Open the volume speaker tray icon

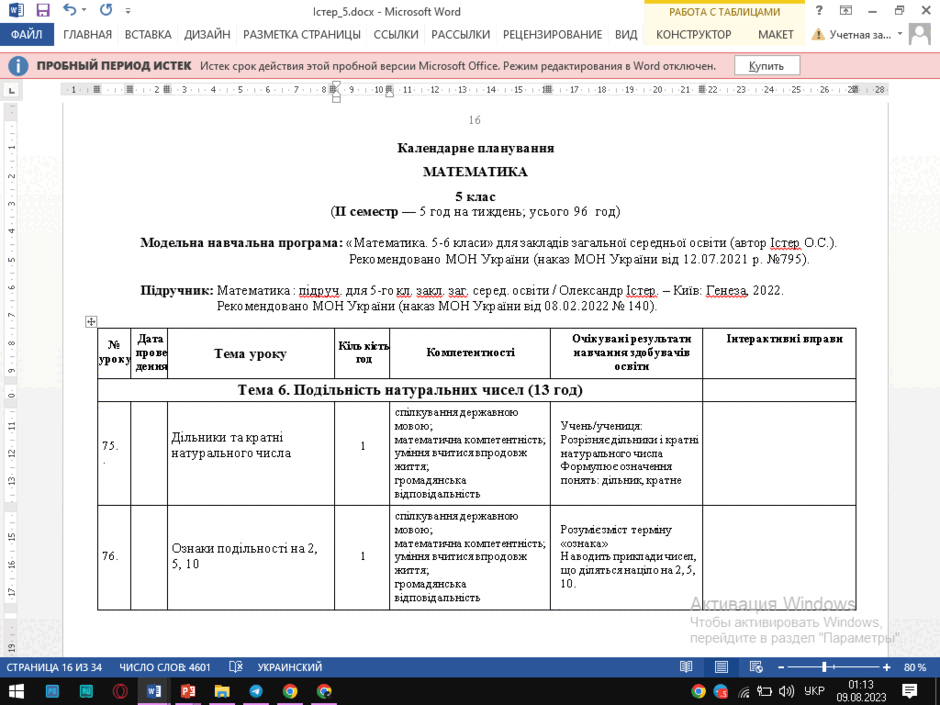click(785, 692)
